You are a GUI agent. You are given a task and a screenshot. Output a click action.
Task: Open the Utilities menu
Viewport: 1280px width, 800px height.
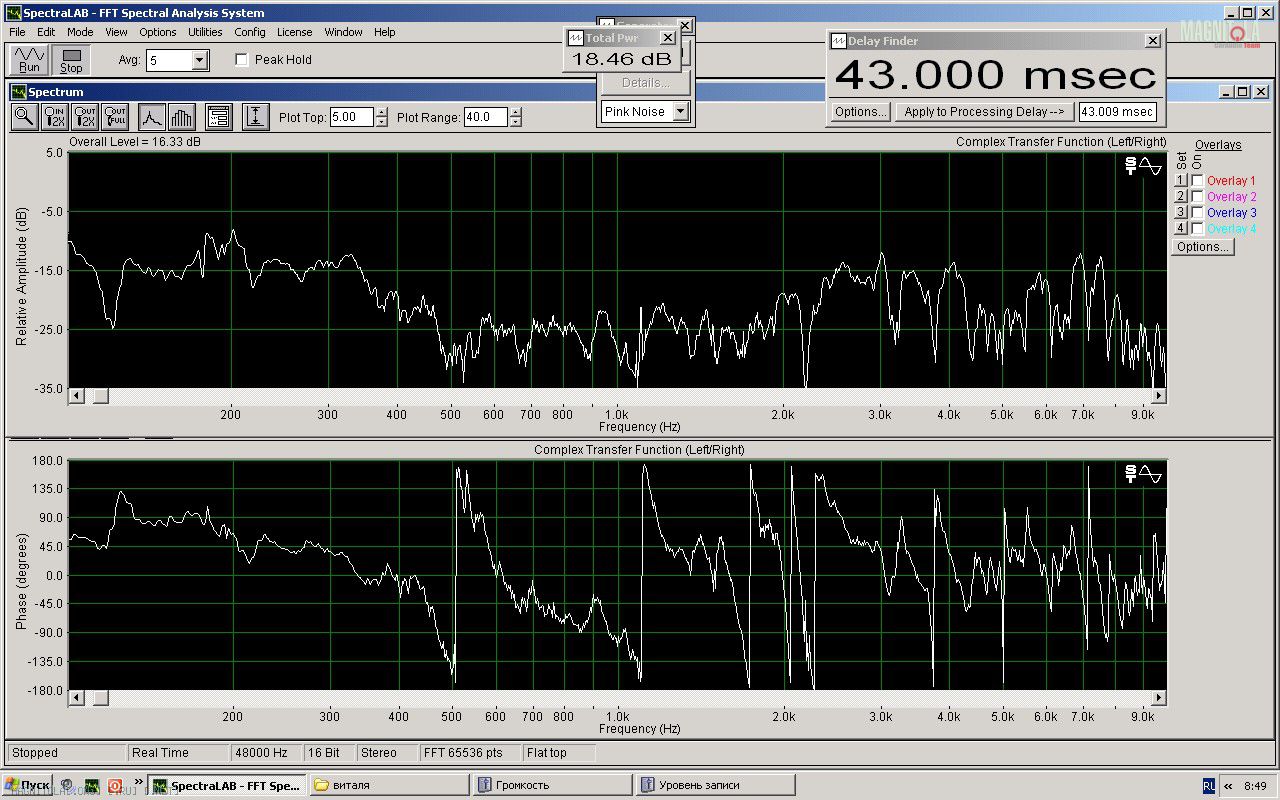(205, 32)
